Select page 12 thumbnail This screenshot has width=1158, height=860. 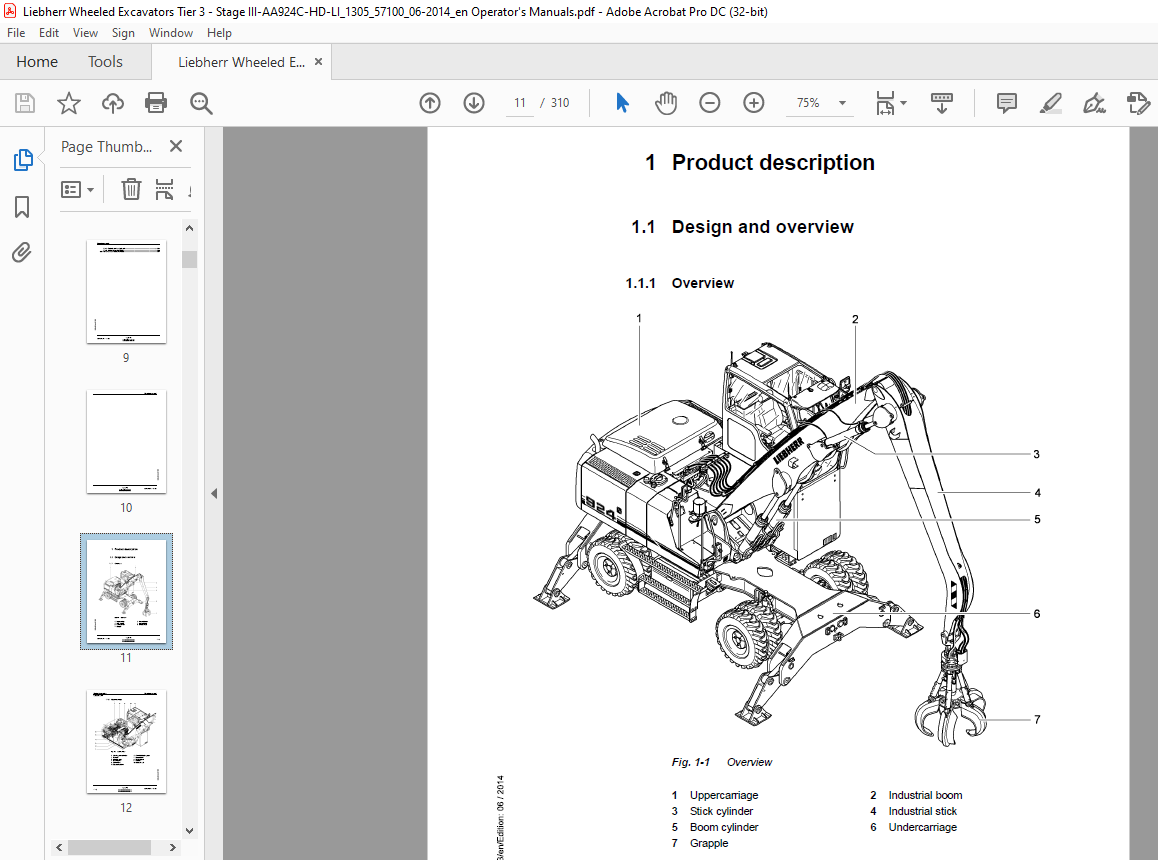coord(126,742)
